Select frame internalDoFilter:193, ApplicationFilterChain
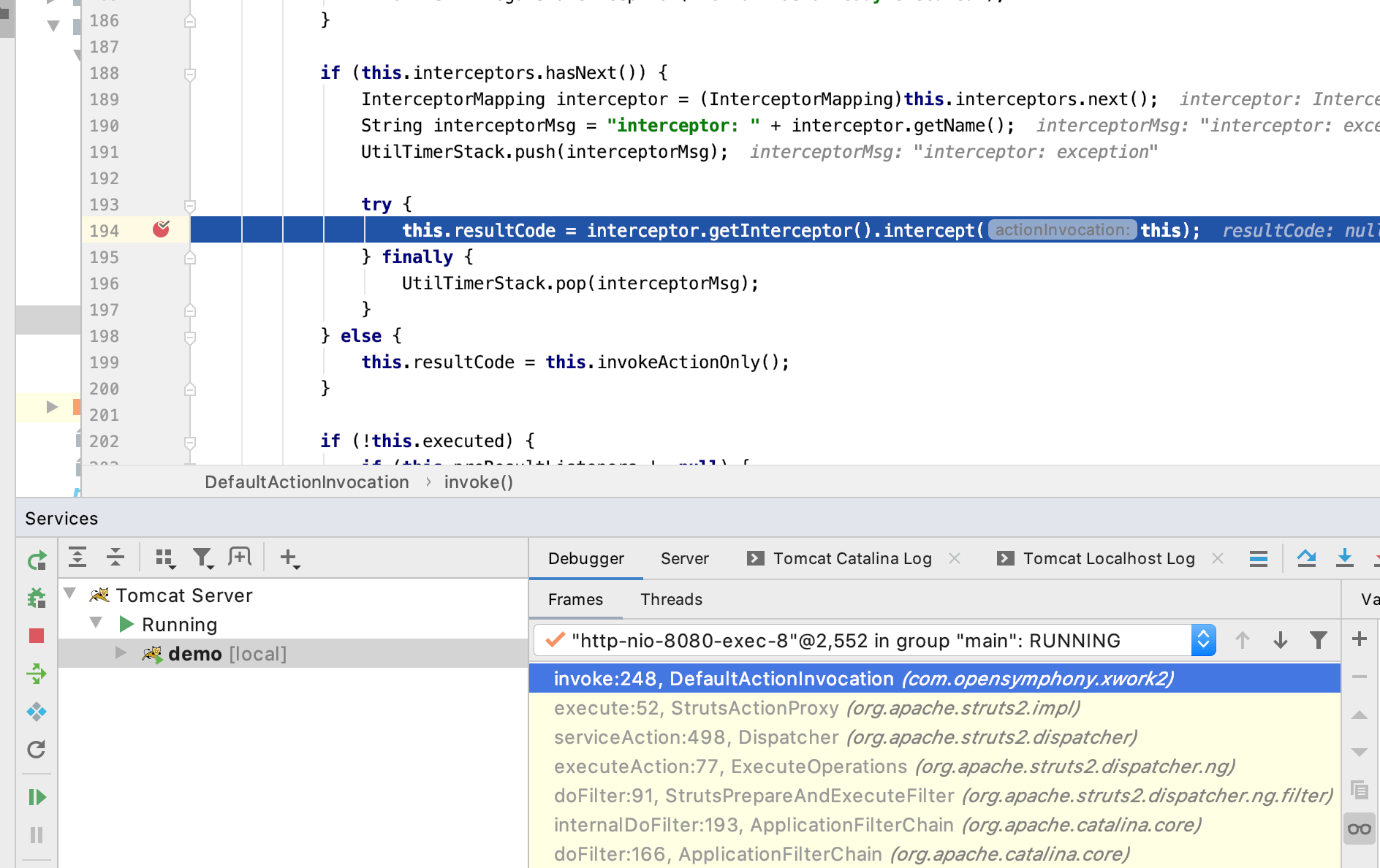This screenshot has height=868, width=1380. (935, 825)
